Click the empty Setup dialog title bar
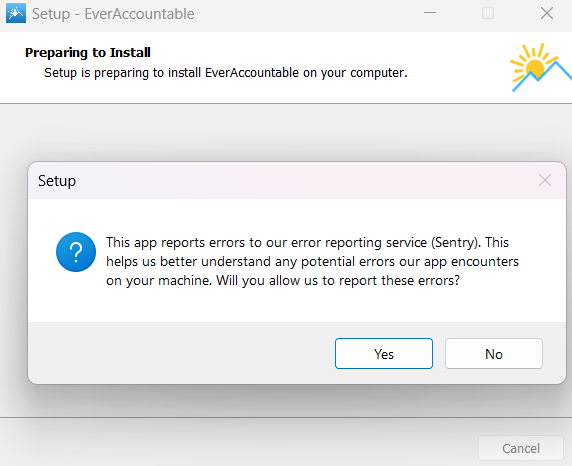The image size is (572, 466). click(x=292, y=181)
